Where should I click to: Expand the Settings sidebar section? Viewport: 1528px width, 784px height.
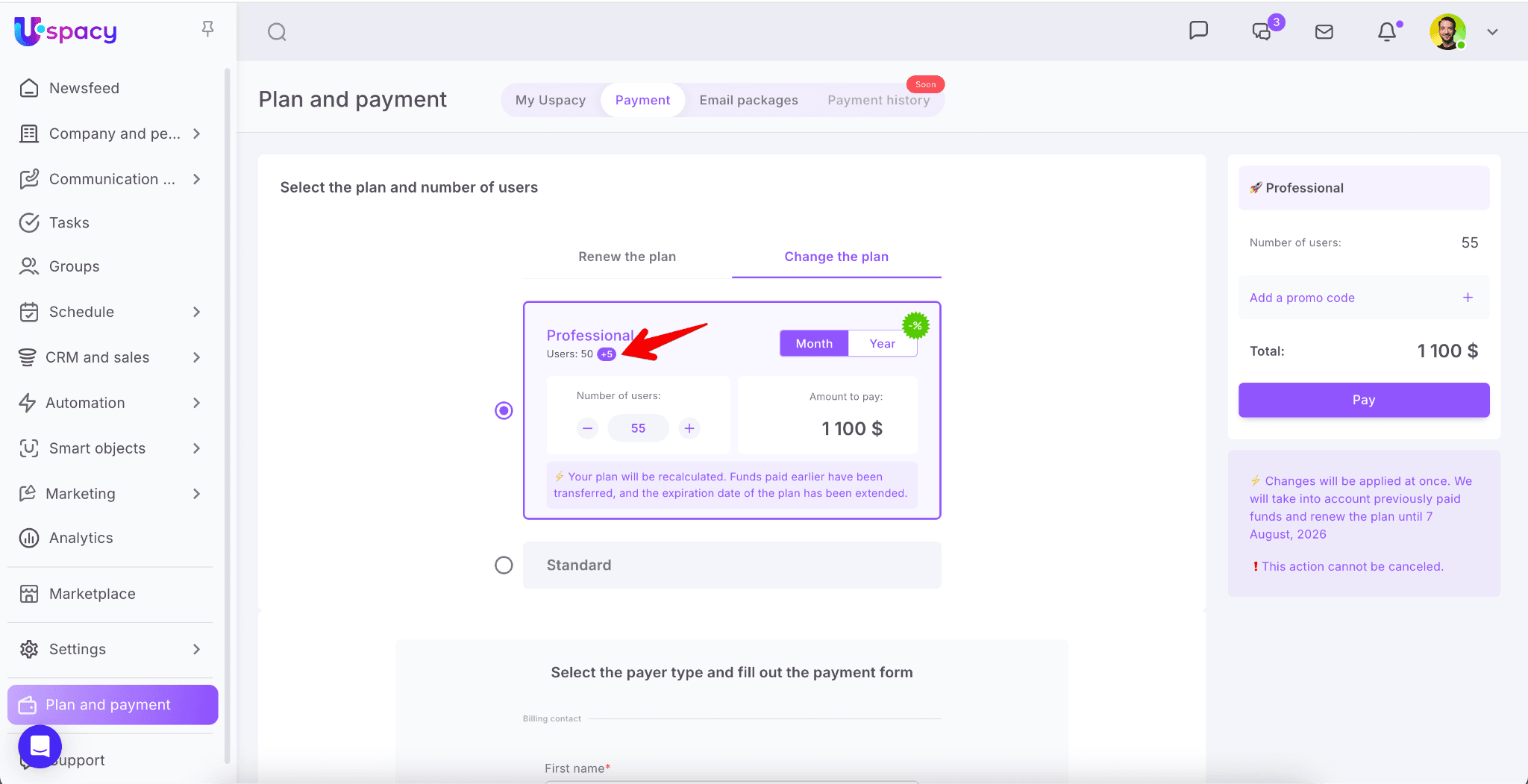(196, 649)
